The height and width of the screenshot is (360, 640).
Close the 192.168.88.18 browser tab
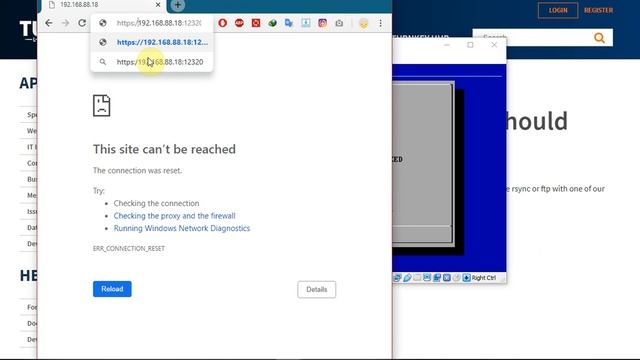coord(158,5)
